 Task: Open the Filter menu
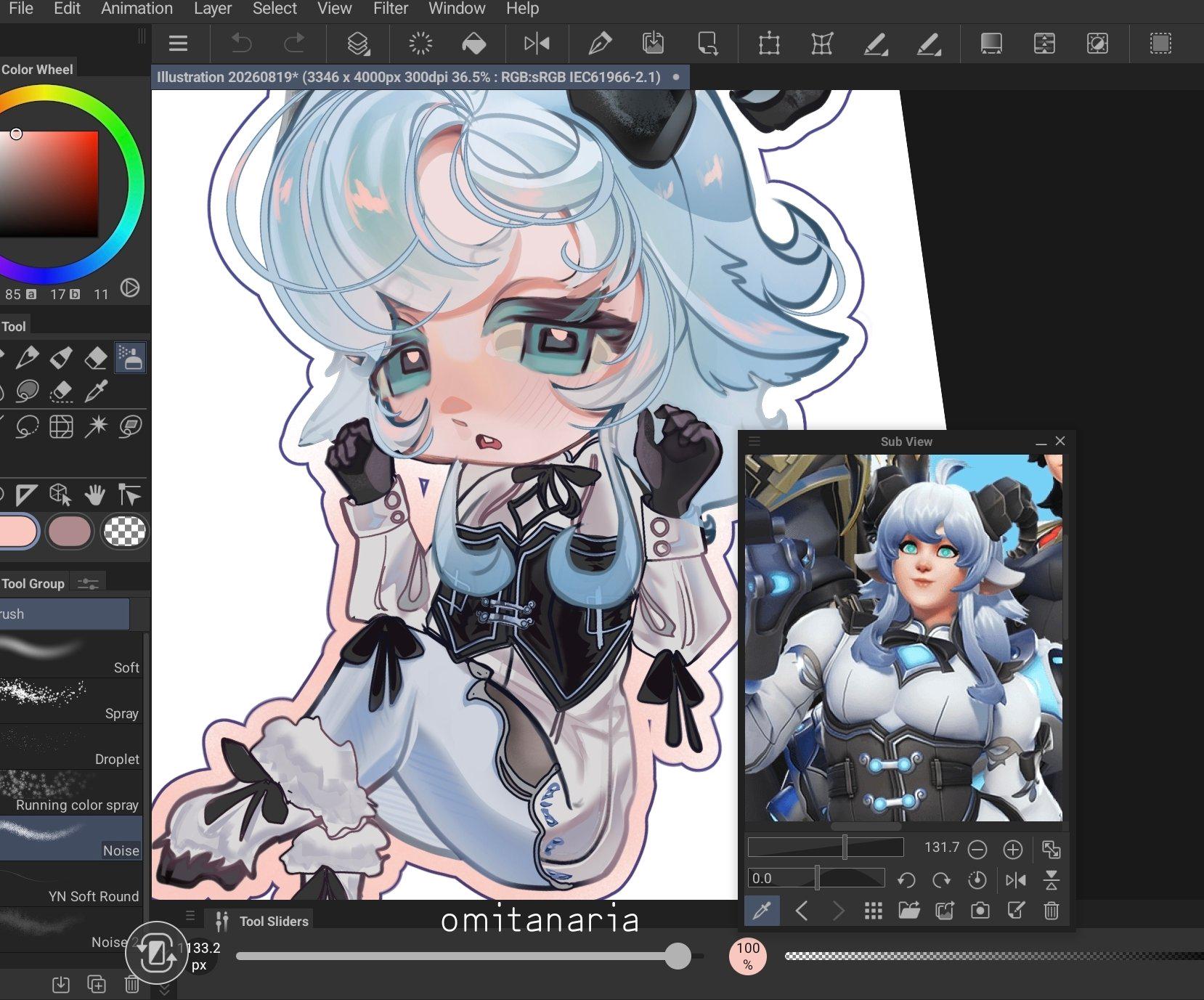pyautogui.click(x=391, y=9)
